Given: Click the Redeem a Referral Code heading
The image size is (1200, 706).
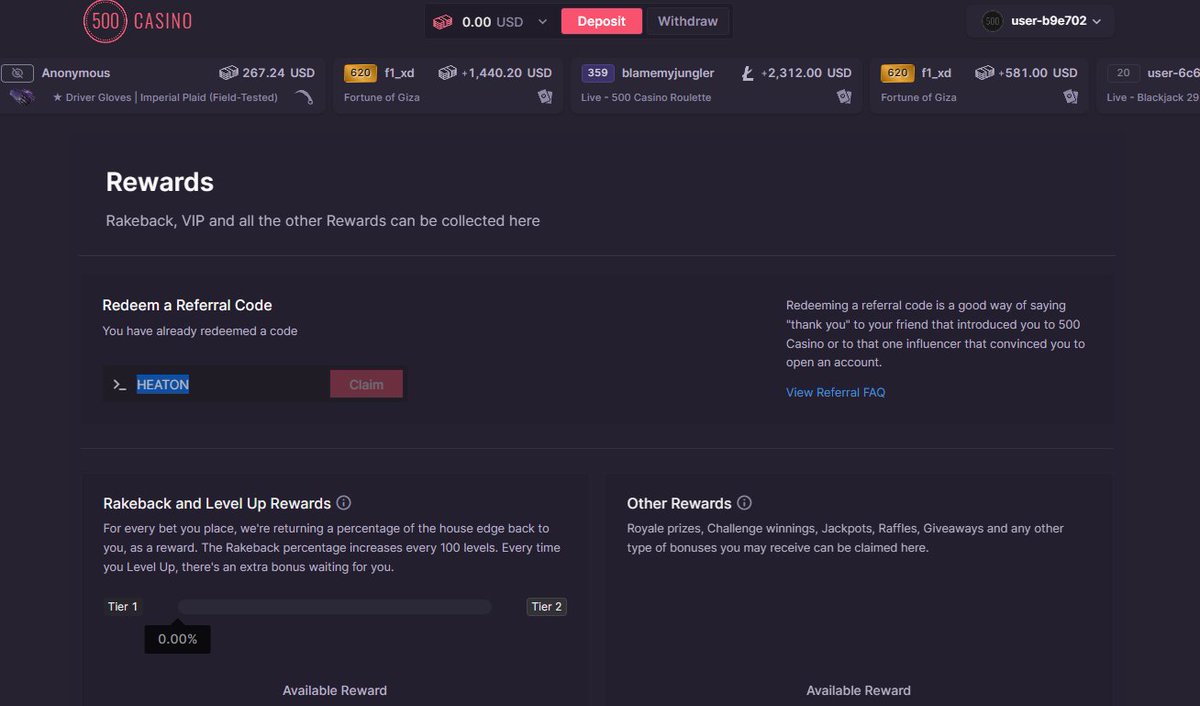Looking at the screenshot, I should [x=187, y=305].
